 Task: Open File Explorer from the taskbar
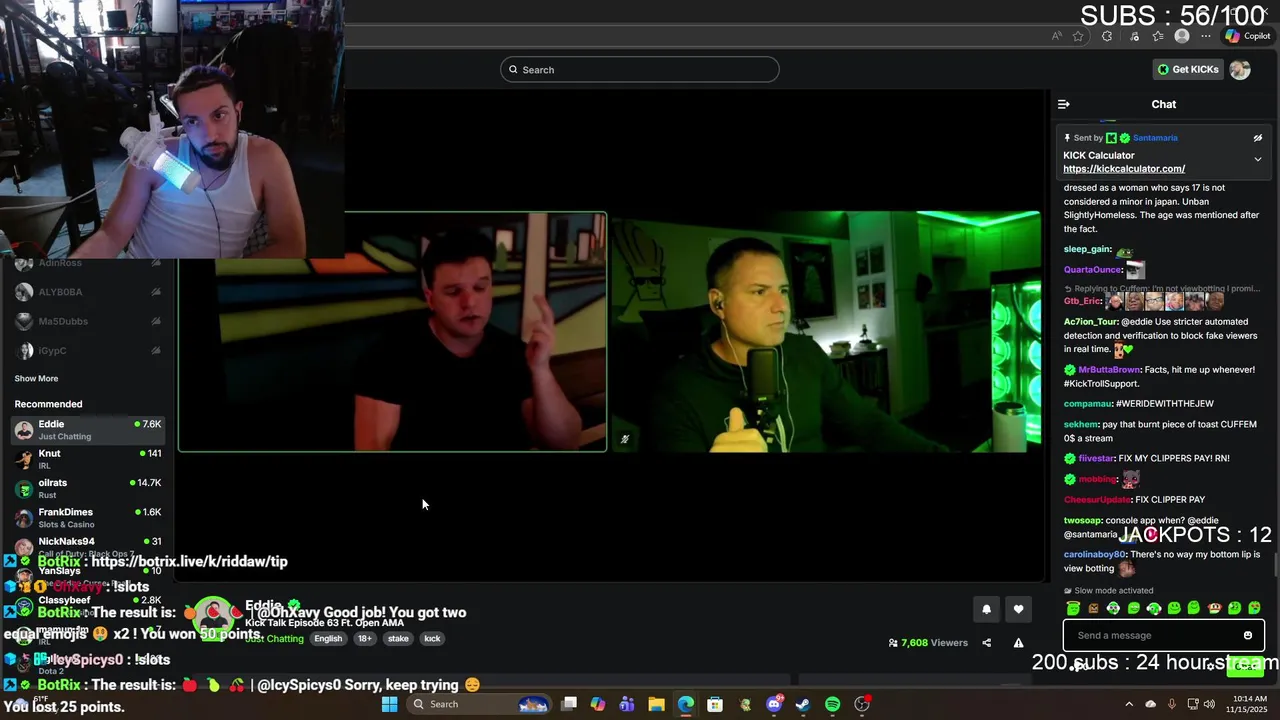(656, 704)
